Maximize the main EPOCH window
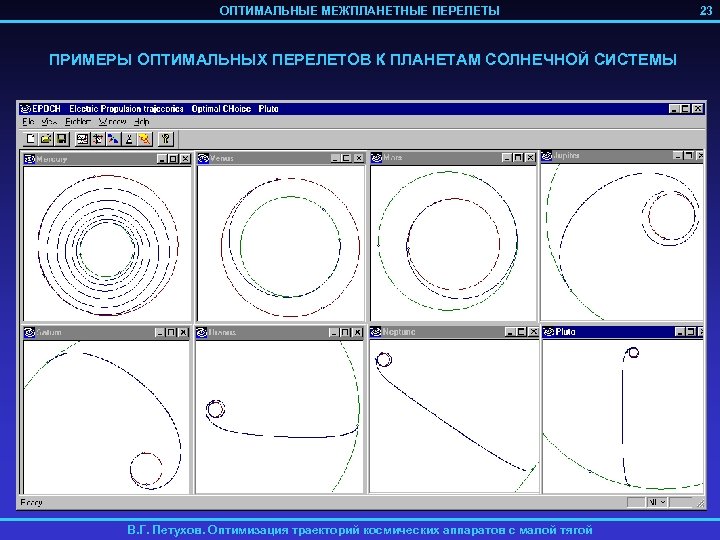 click(685, 109)
